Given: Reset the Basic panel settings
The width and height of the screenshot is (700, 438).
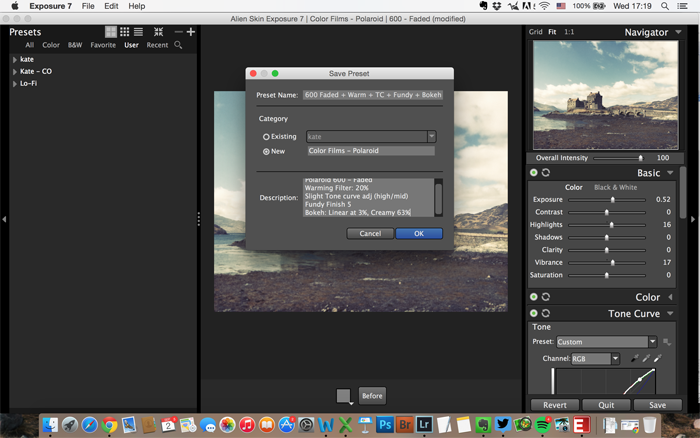Looking at the screenshot, I should coord(546,172).
